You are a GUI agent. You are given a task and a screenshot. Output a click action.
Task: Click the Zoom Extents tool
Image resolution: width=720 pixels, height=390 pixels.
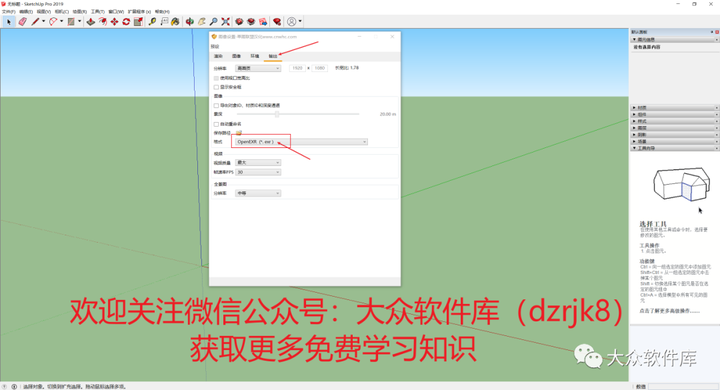tap(225, 22)
